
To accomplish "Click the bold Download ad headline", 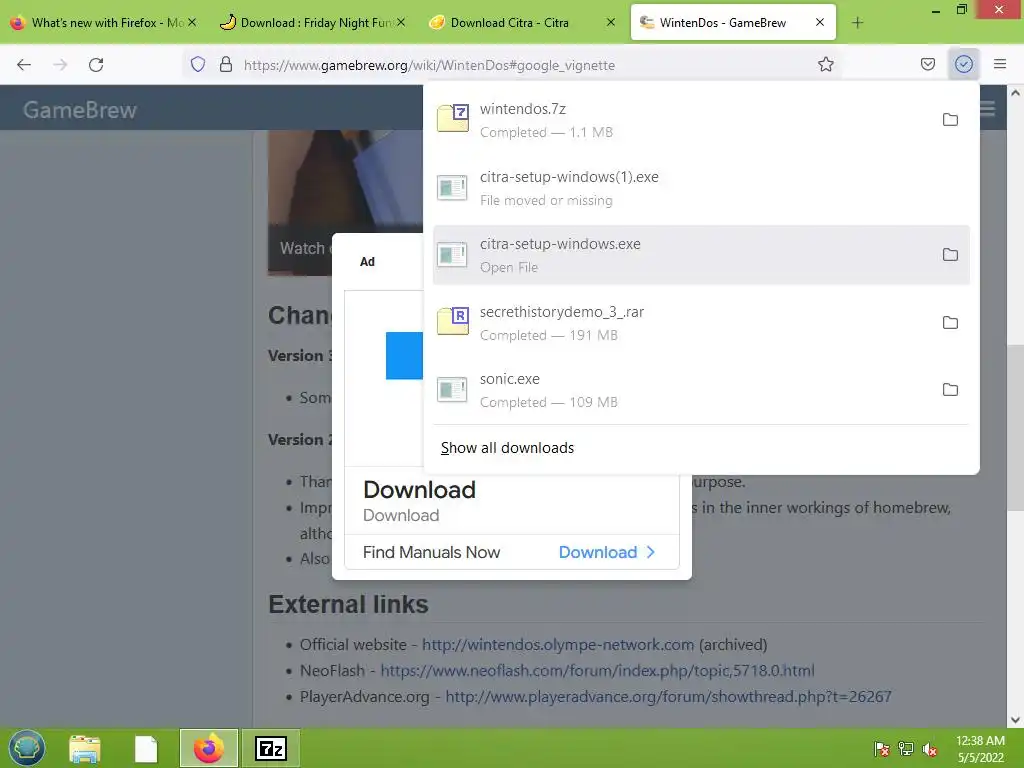I will pos(419,490).
